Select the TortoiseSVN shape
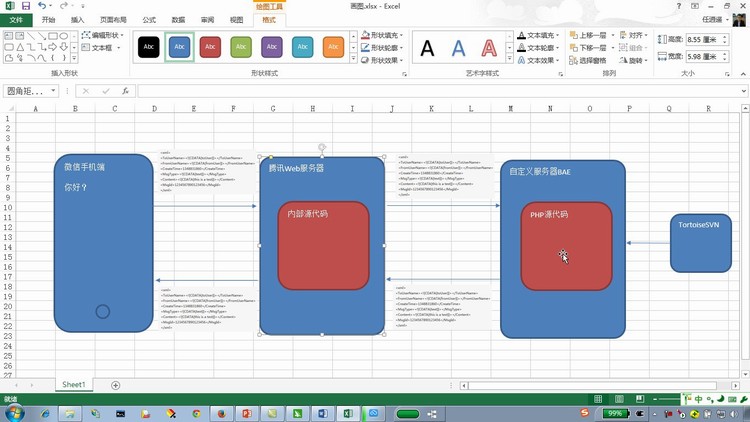750x422 pixels. 701,243
